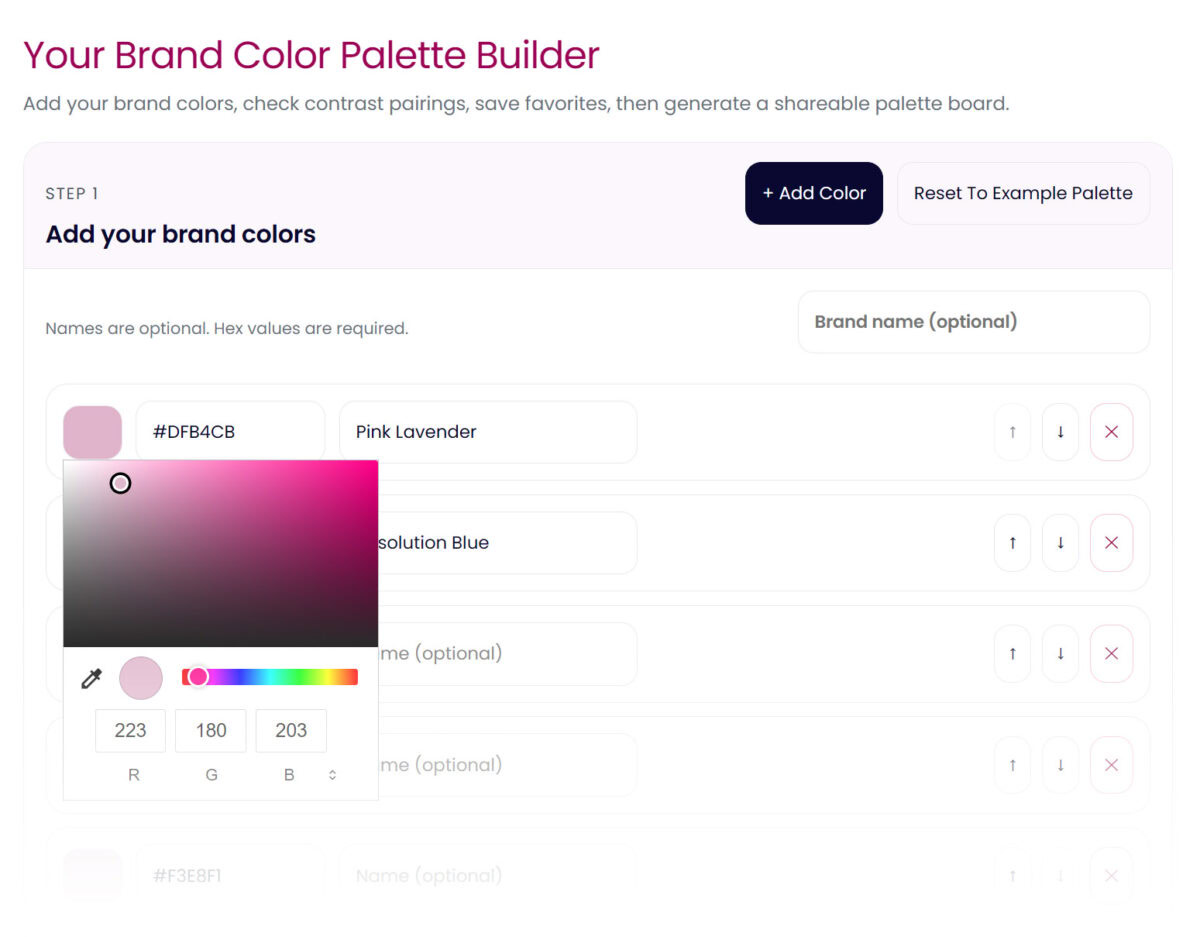Switch RGB mode using the stepper arrows
The height and width of the screenshot is (937, 1200).
(x=332, y=774)
